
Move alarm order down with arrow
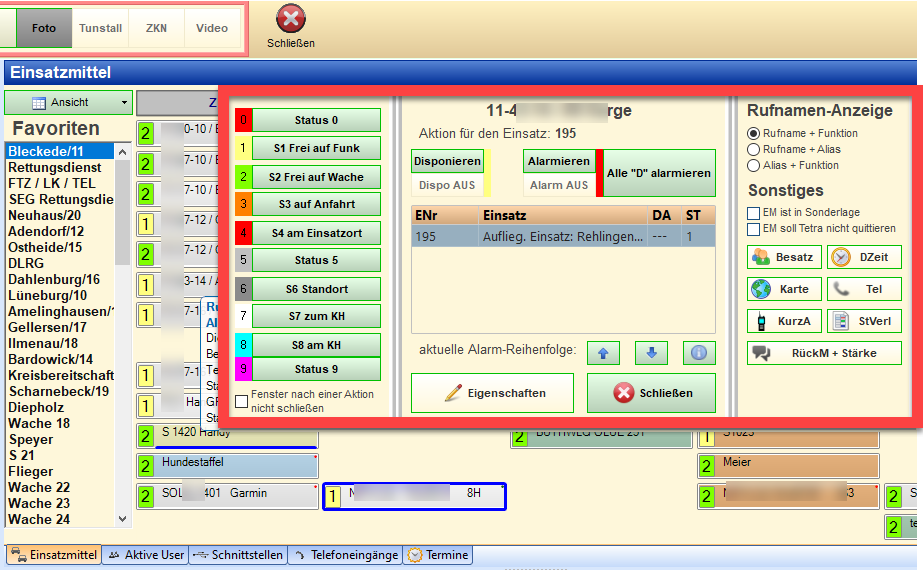point(651,352)
